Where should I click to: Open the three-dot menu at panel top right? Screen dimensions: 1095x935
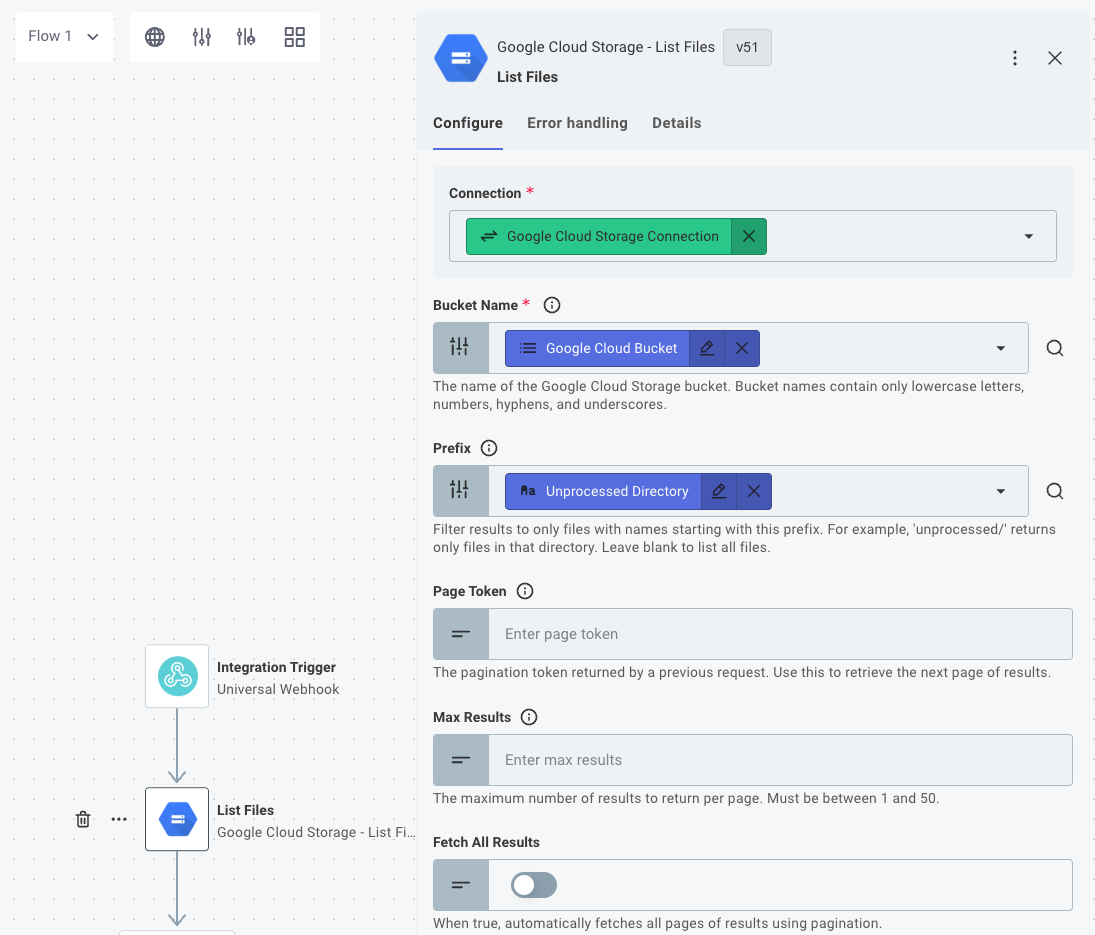pos(1015,58)
